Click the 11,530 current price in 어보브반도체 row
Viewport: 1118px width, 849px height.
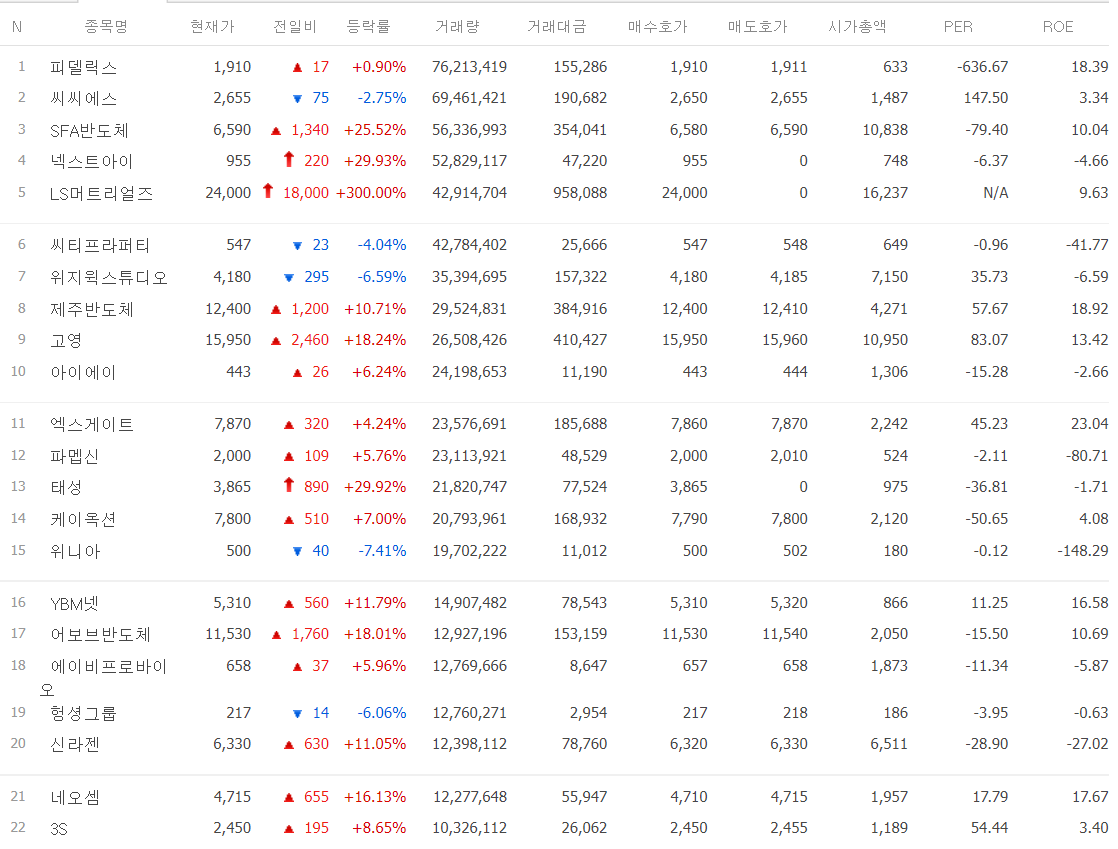coord(228,634)
